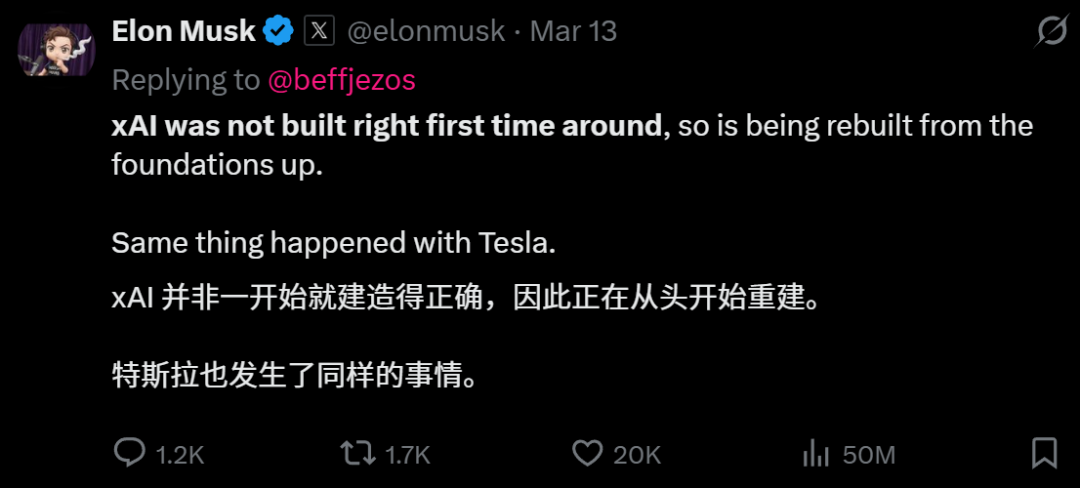Open the views bar chart icon
This screenshot has height=488, width=1080.
pos(816,454)
